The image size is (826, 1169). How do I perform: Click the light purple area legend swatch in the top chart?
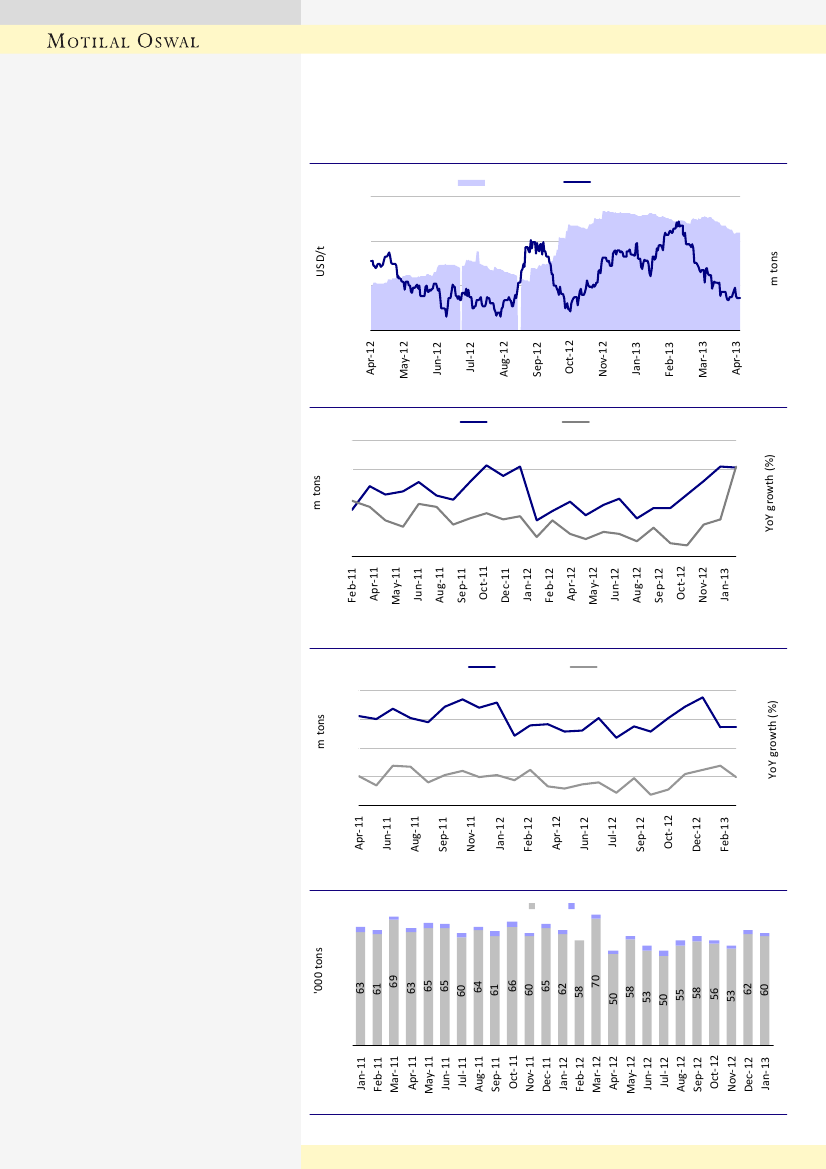click(x=471, y=182)
